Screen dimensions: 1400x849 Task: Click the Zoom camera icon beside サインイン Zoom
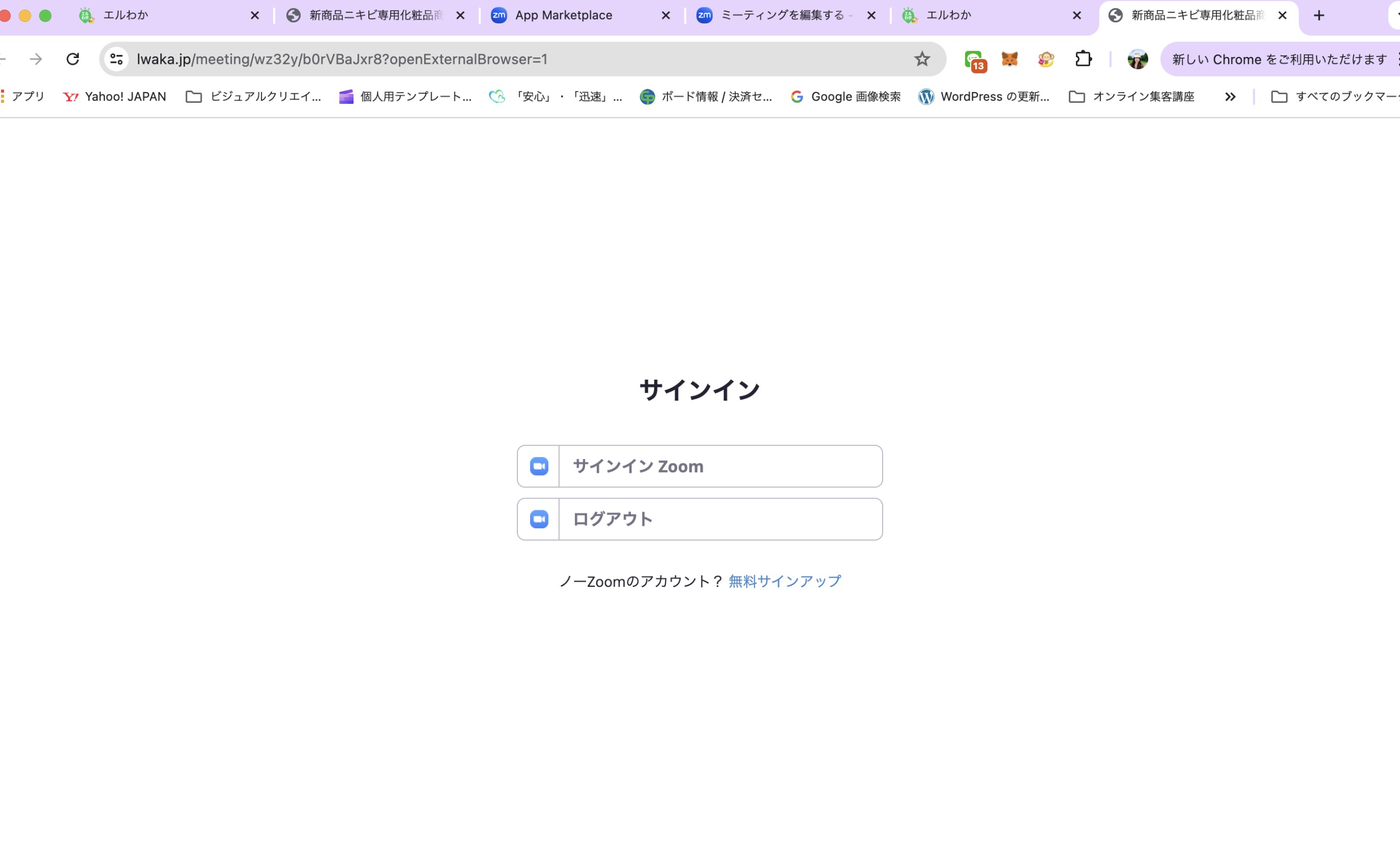point(539,466)
